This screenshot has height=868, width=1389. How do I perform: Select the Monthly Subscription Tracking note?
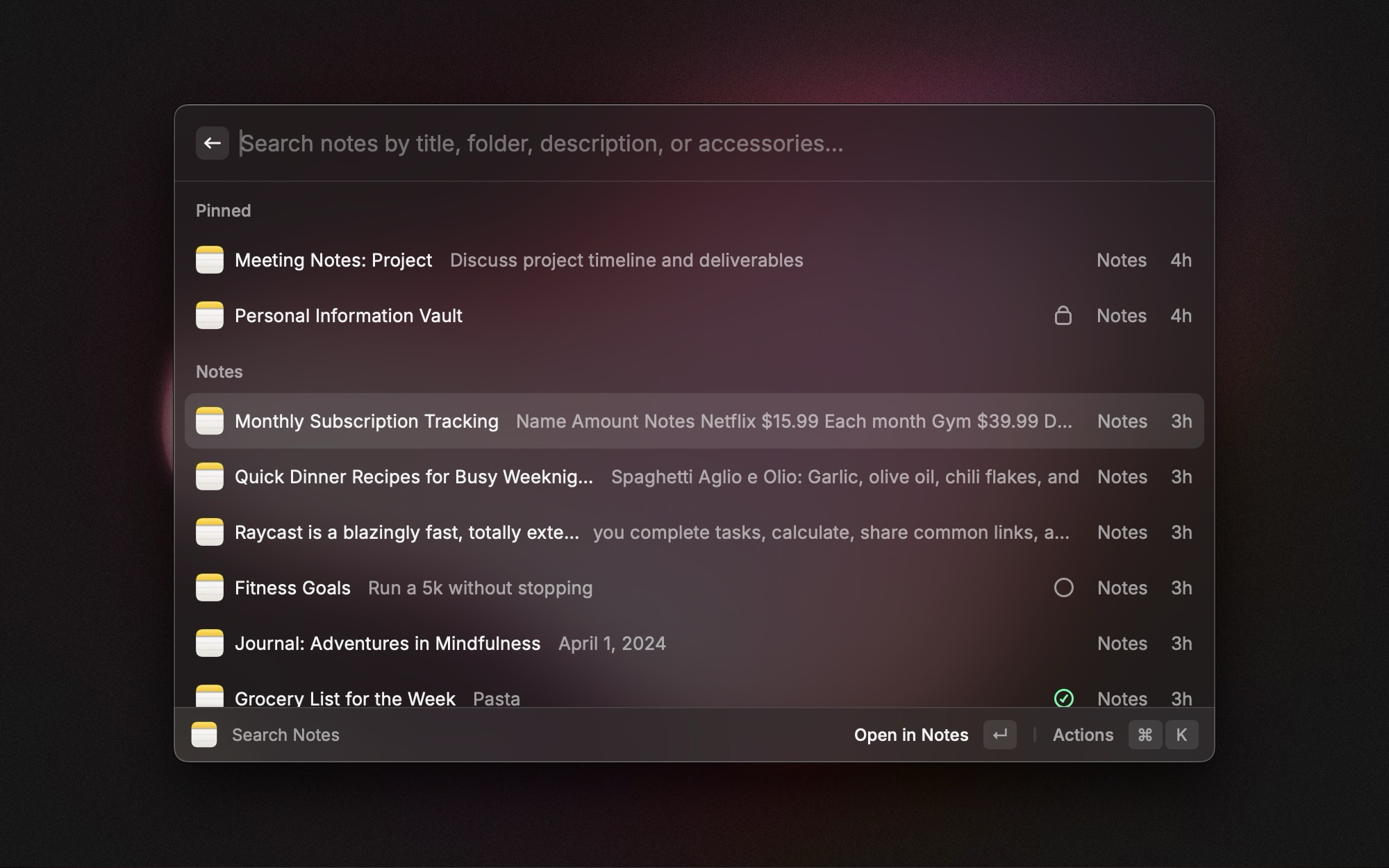(367, 422)
